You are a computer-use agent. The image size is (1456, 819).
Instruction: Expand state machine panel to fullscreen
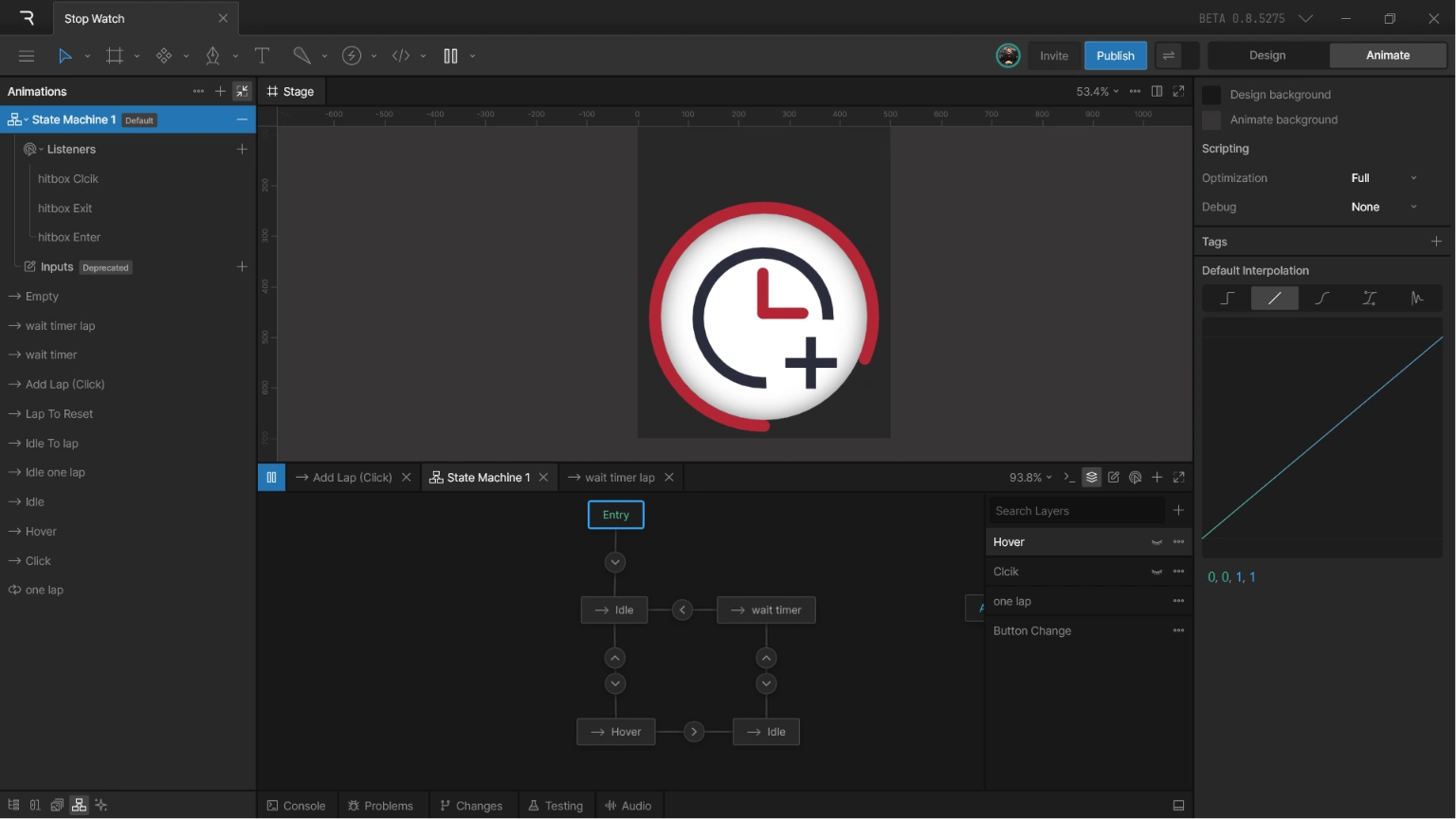point(1179,477)
